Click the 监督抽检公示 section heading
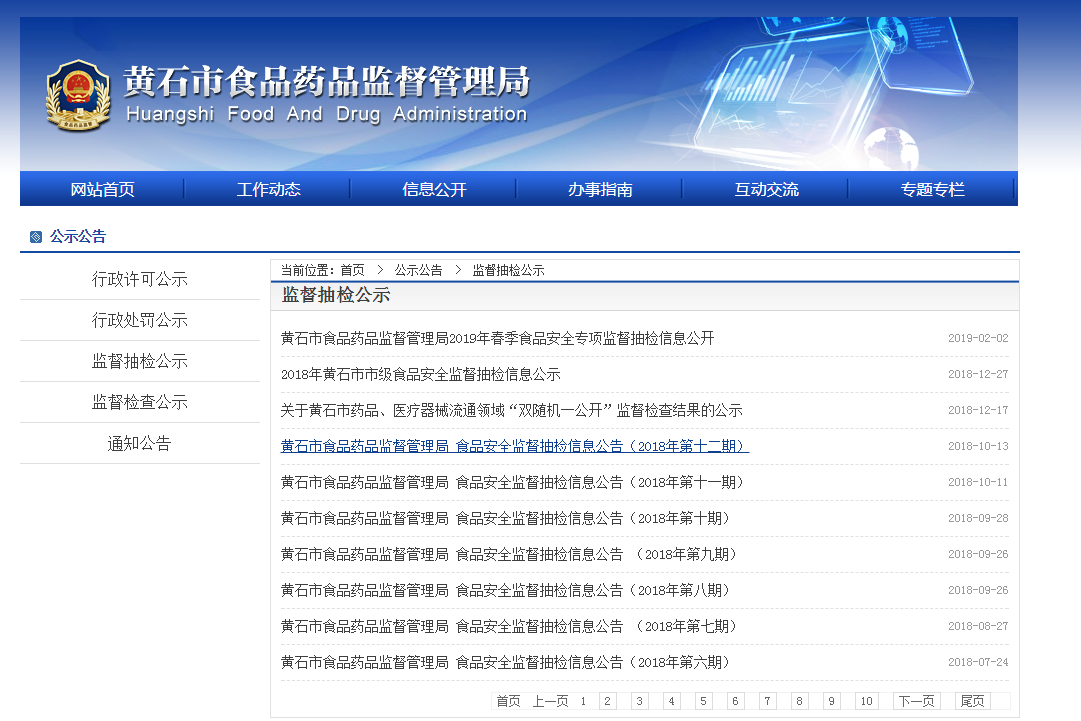The width and height of the screenshot is (1081, 721). [336, 295]
